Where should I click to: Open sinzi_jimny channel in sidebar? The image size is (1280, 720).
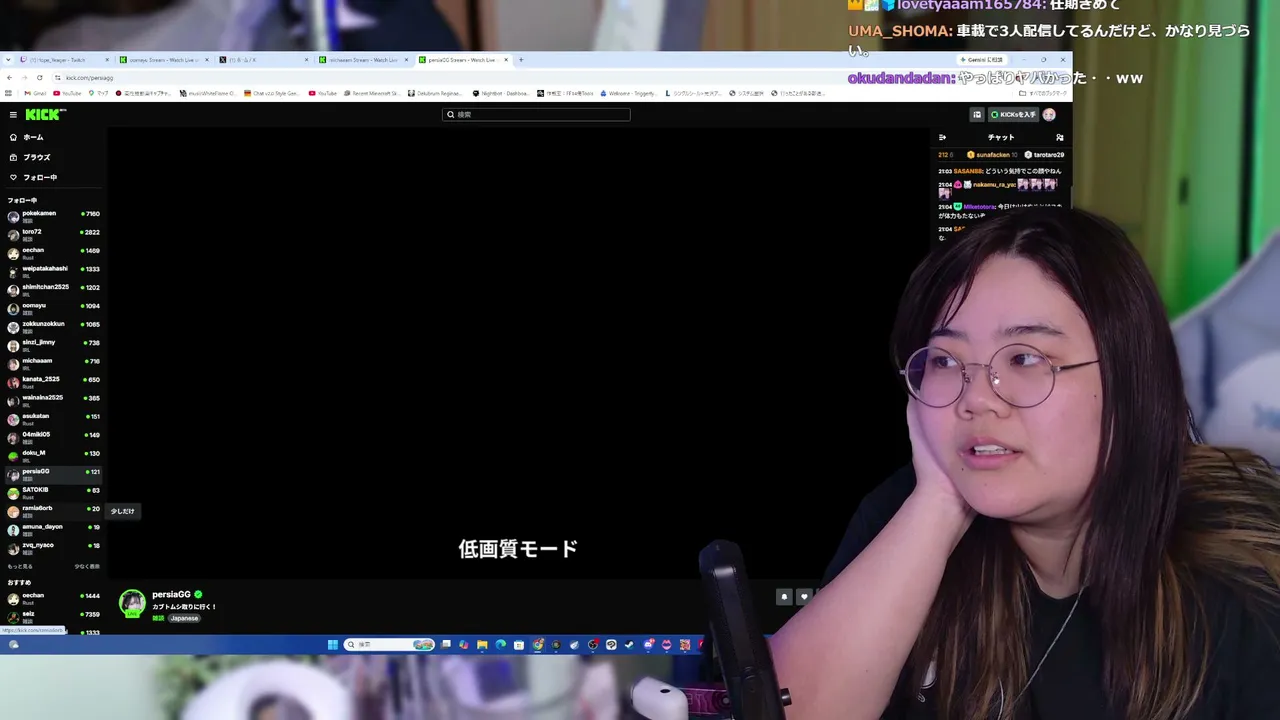53,344
